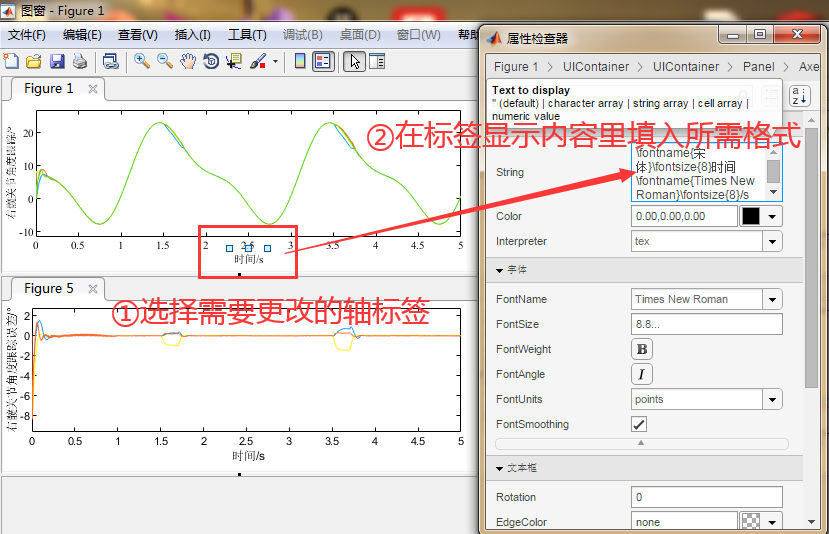
Task: Open the 调试(B) menu
Action: point(302,35)
